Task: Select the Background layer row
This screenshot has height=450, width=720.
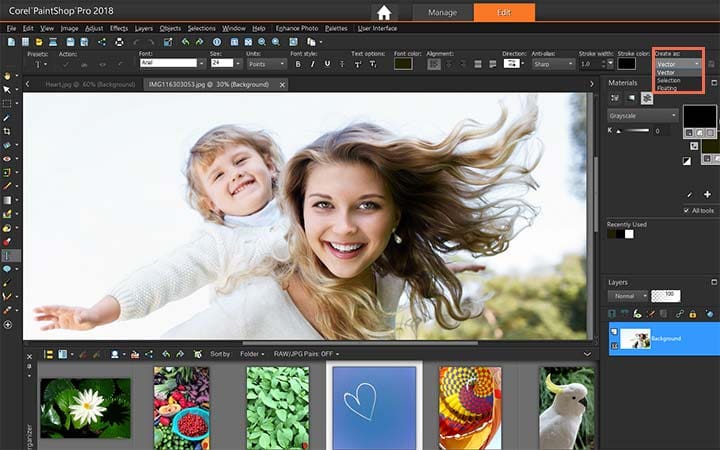Action: point(664,339)
